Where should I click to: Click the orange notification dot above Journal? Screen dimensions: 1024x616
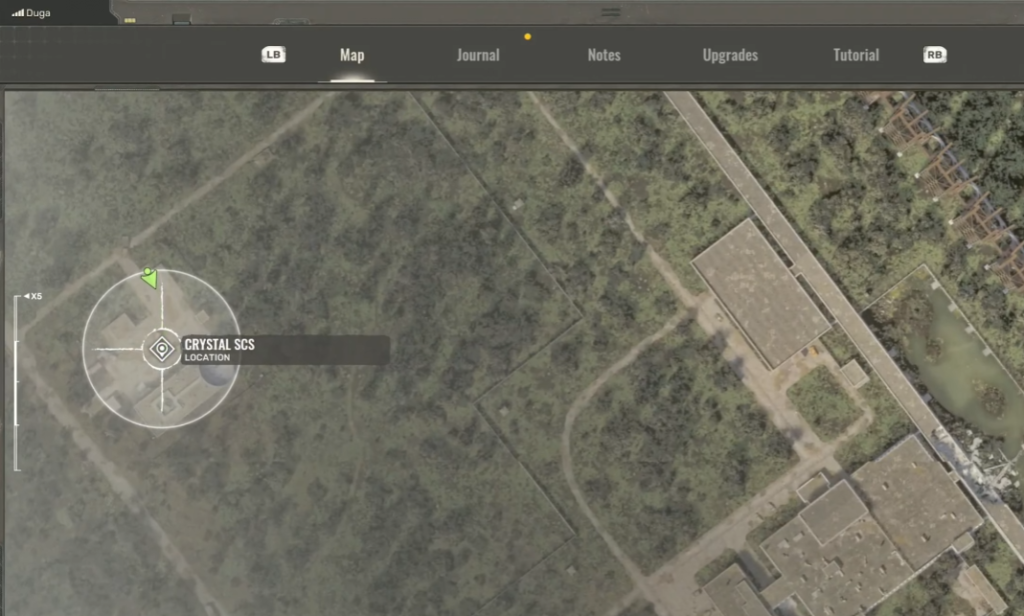pos(528,37)
